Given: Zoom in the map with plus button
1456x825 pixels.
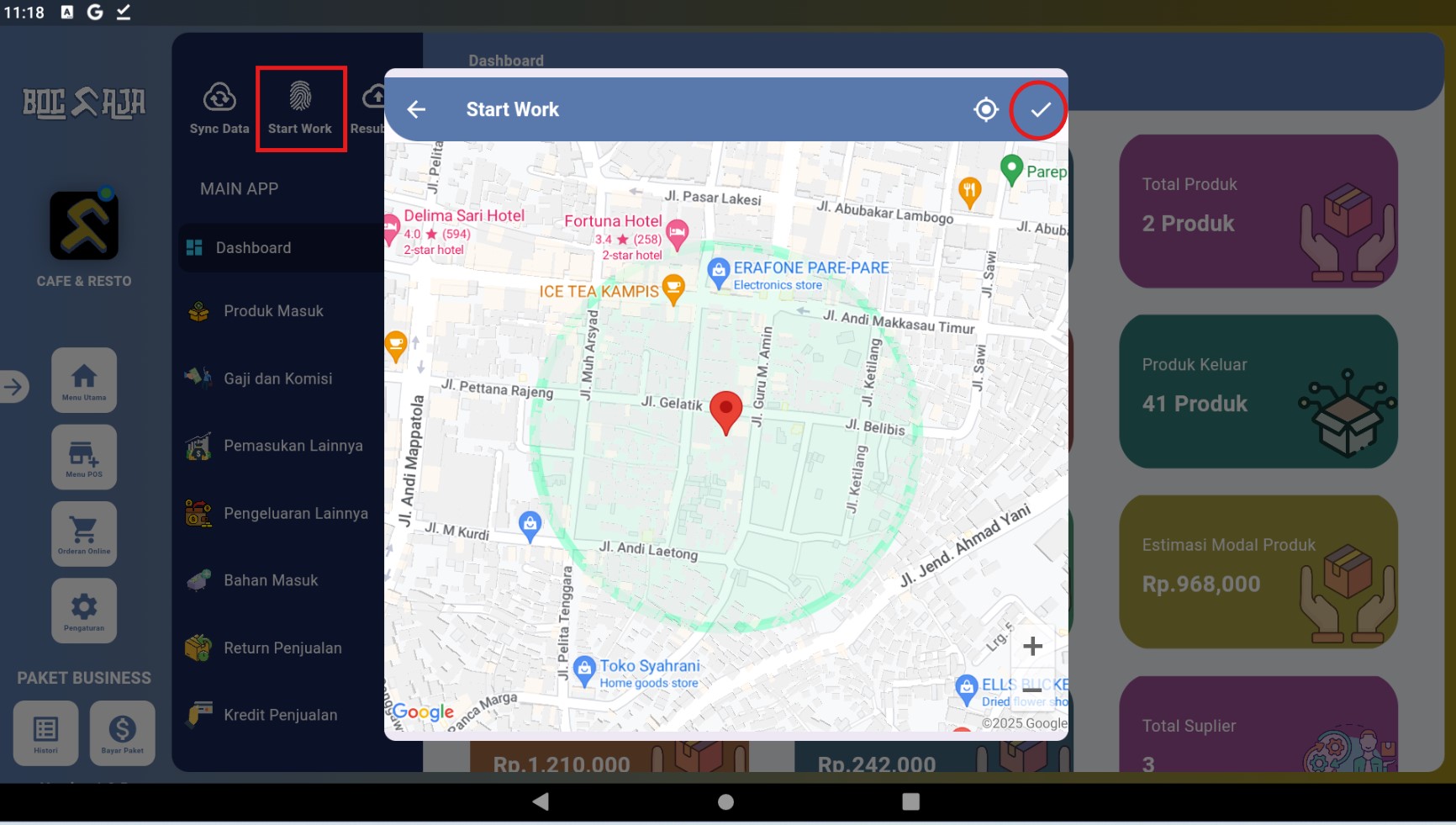Looking at the screenshot, I should pos(1032,646).
